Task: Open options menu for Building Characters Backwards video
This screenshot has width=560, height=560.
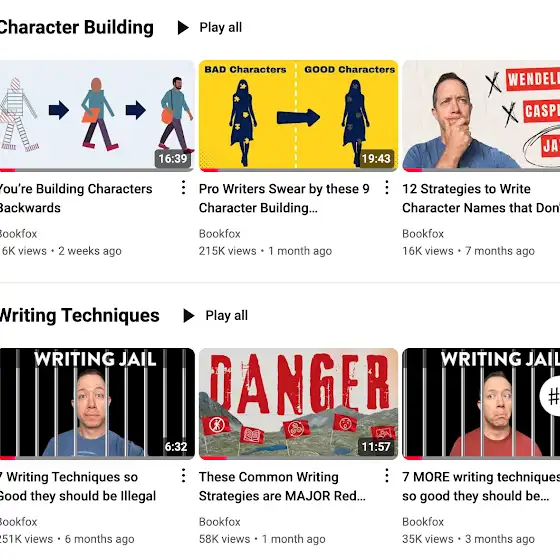Action: coord(183,188)
